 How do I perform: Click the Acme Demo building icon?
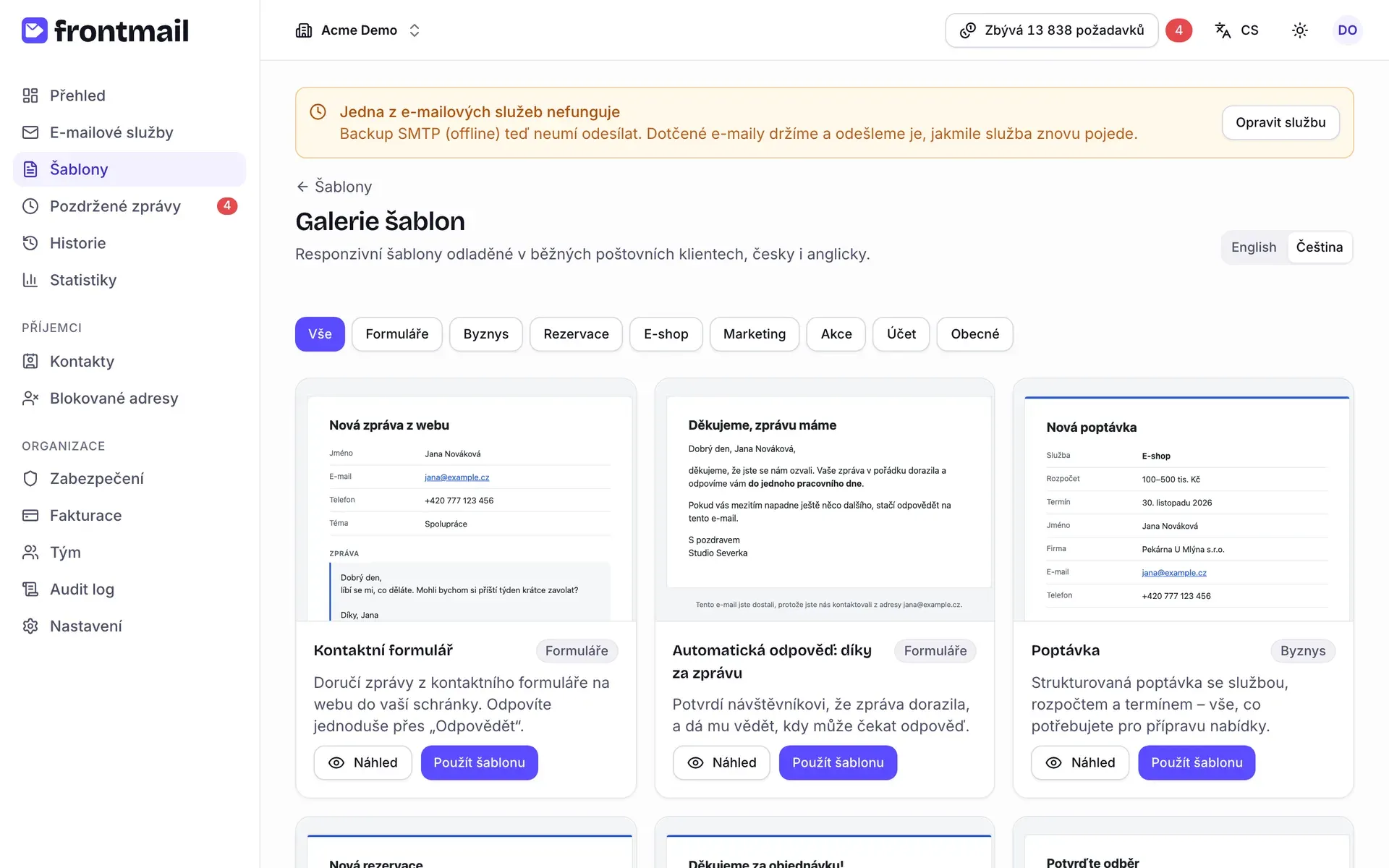click(x=304, y=30)
